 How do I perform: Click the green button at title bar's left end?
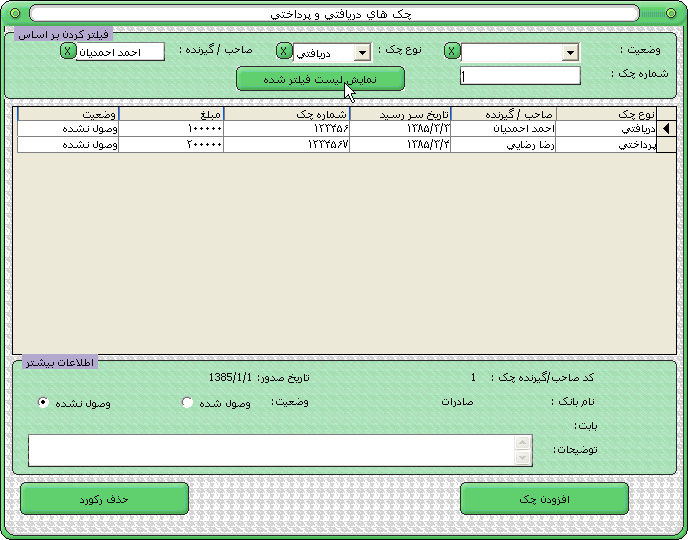pyautogui.click(x=15, y=14)
